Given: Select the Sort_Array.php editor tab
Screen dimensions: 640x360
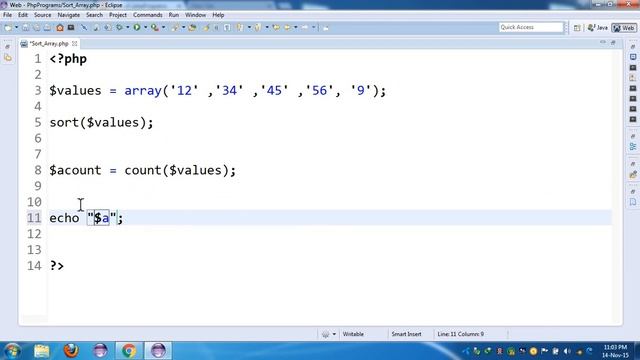Looking at the screenshot, I should coord(49,44).
